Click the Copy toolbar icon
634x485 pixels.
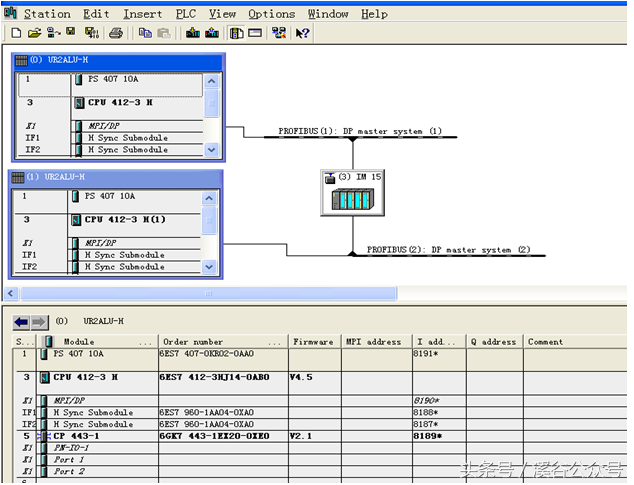145,33
